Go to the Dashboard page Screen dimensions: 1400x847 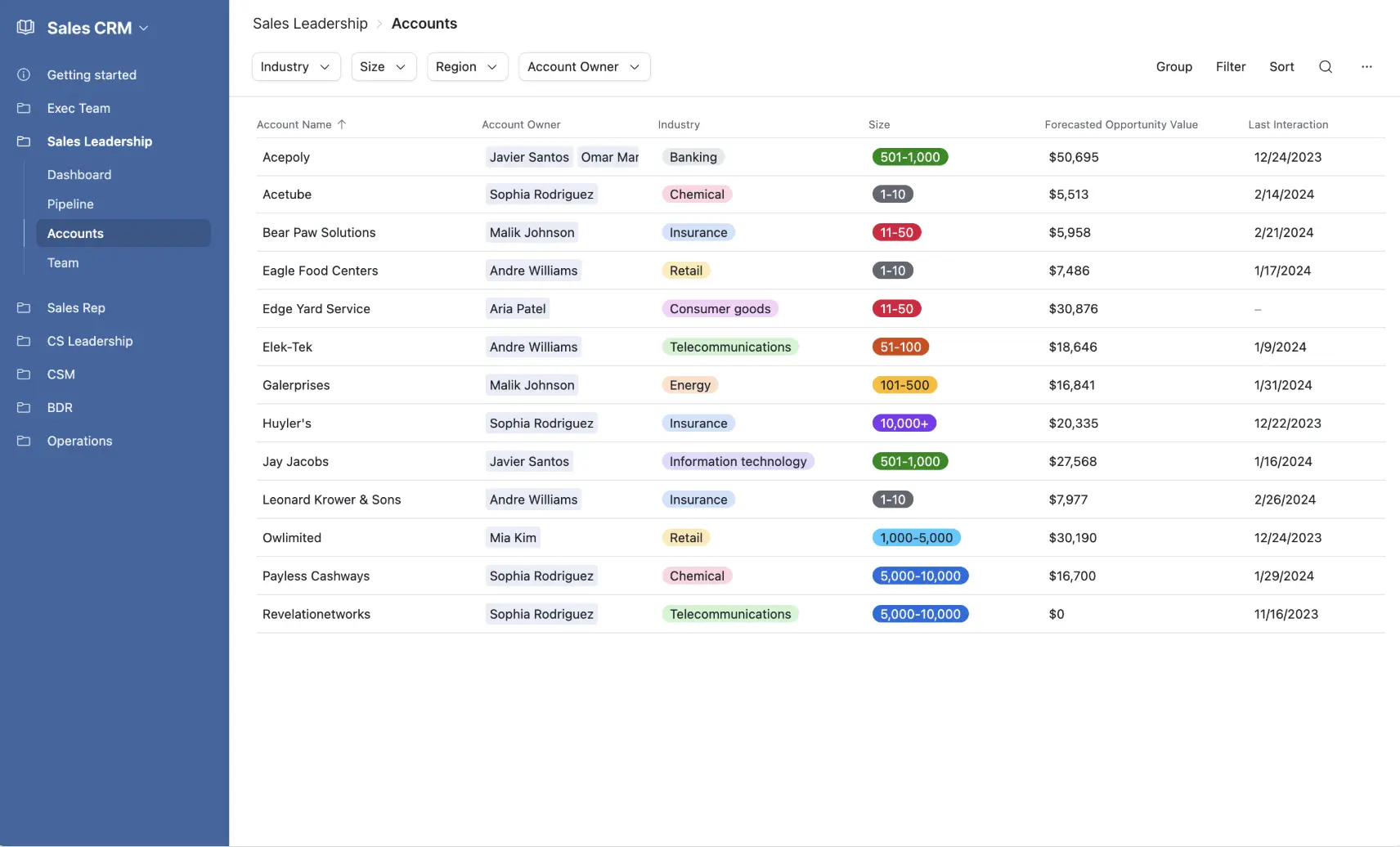click(79, 175)
